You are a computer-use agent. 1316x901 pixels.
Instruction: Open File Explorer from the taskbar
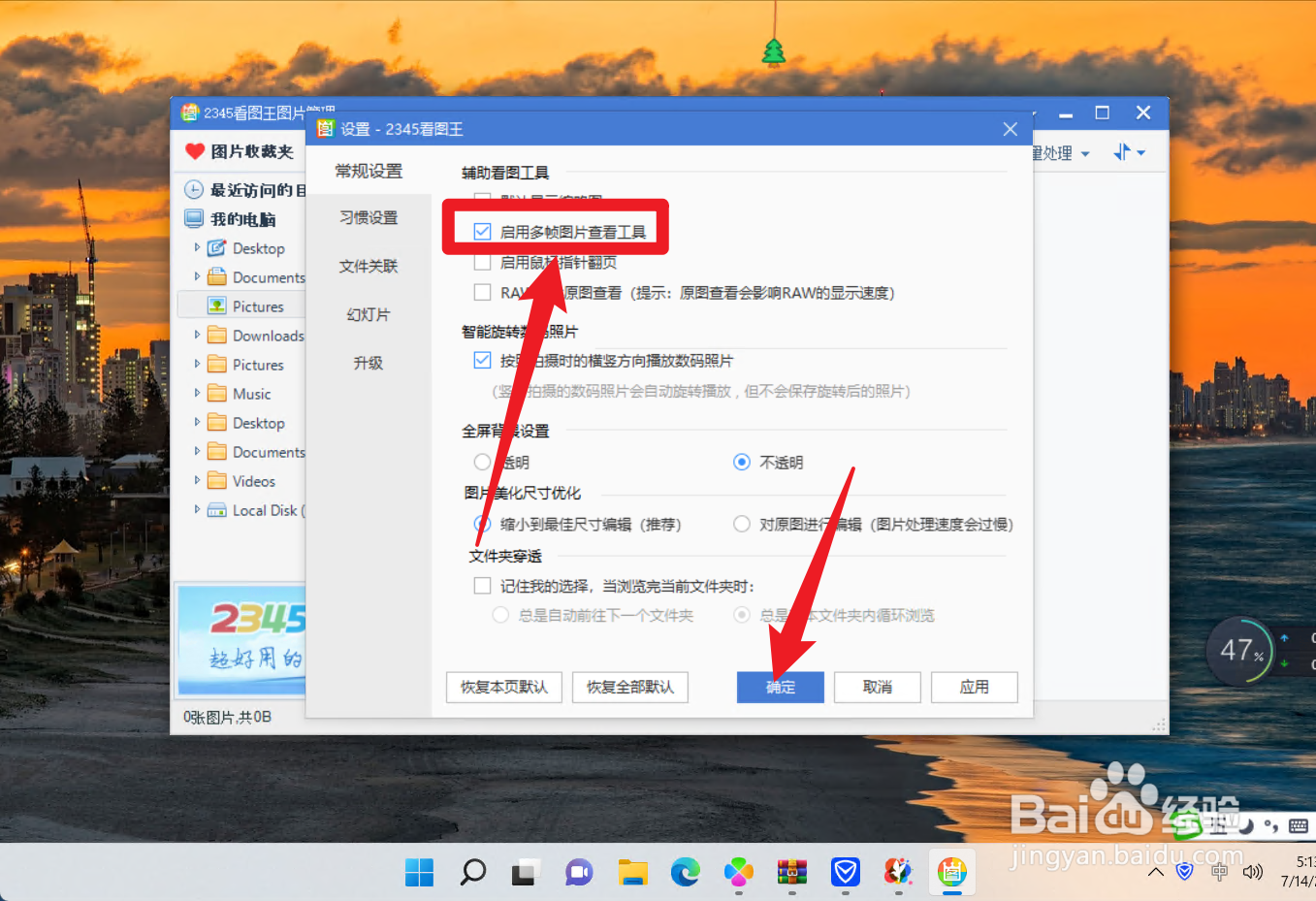point(632,873)
